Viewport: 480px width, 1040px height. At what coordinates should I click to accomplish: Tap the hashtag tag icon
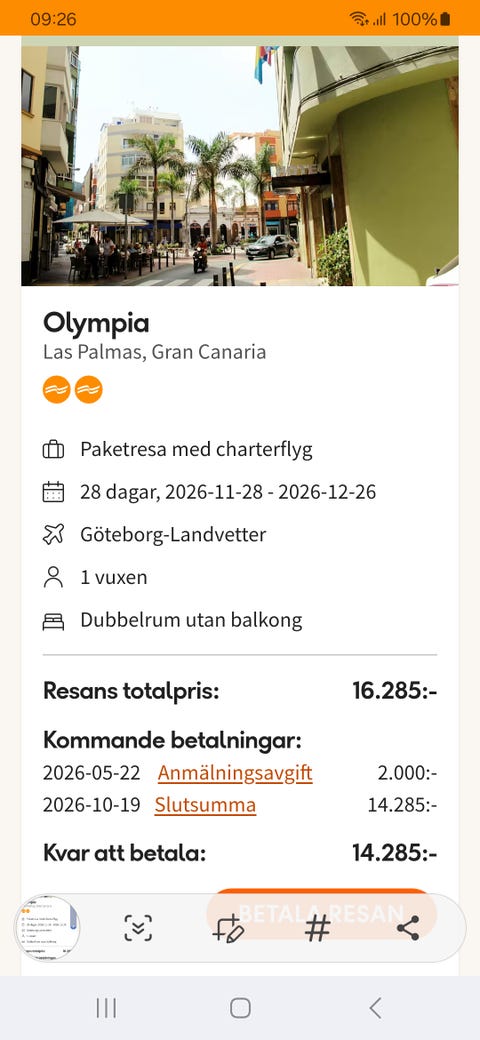click(318, 928)
